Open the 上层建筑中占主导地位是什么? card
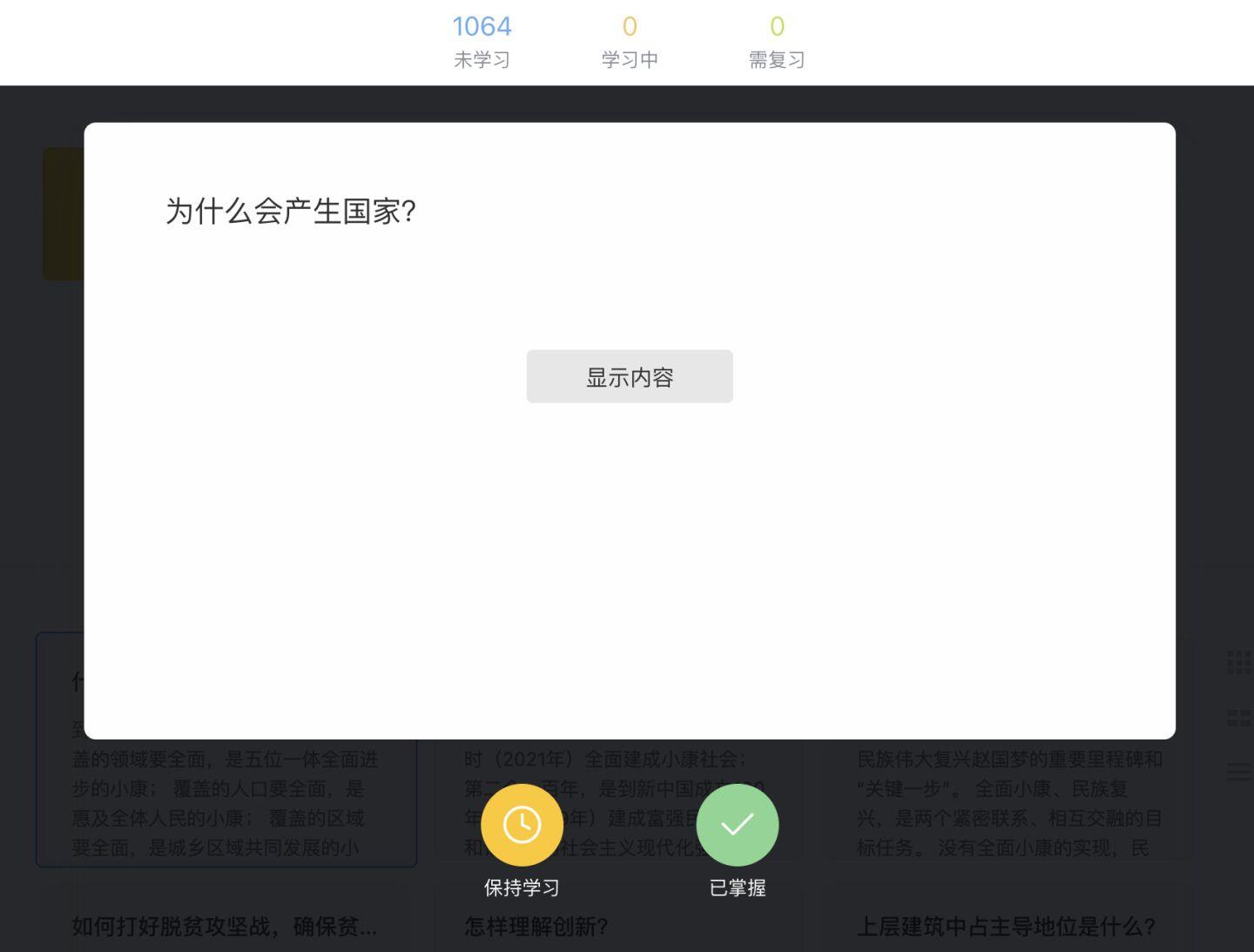 point(1006,926)
